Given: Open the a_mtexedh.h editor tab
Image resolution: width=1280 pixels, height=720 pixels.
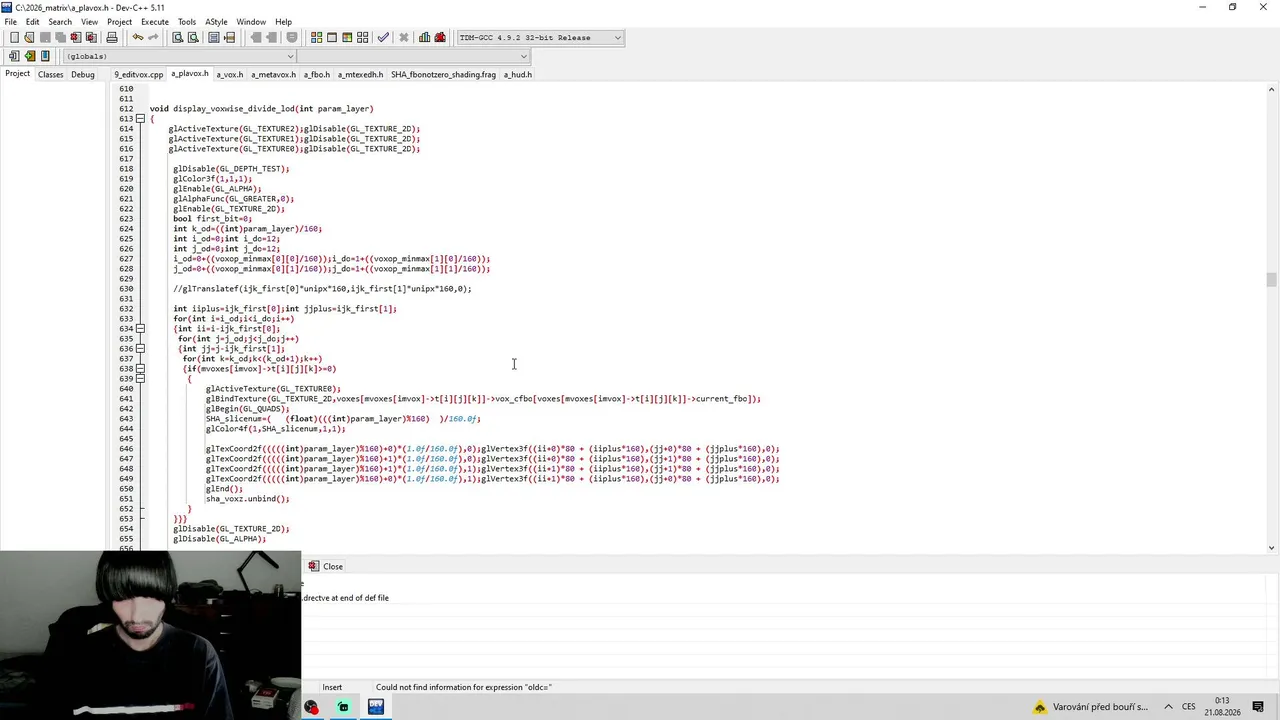Looking at the screenshot, I should point(360,74).
